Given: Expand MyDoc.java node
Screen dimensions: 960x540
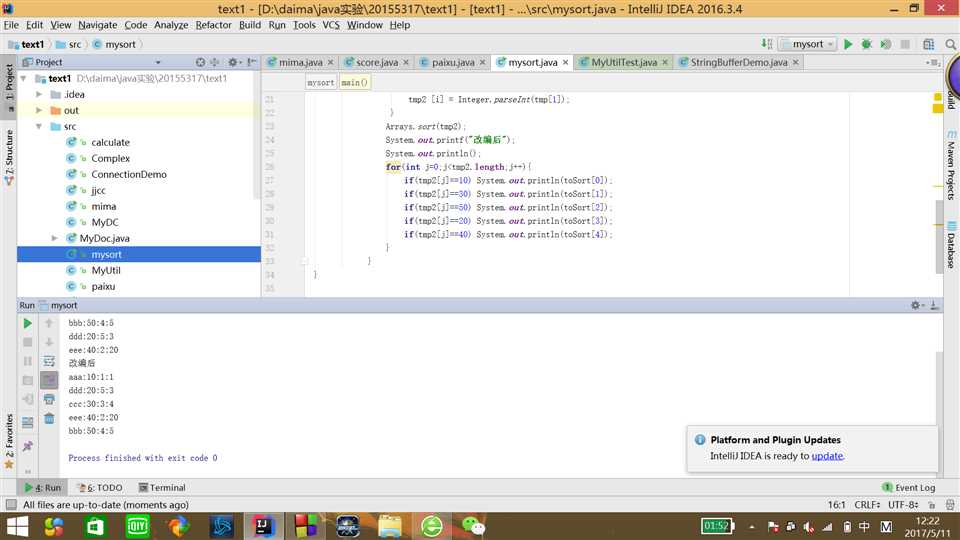Looking at the screenshot, I should click(x=54, y=238).
